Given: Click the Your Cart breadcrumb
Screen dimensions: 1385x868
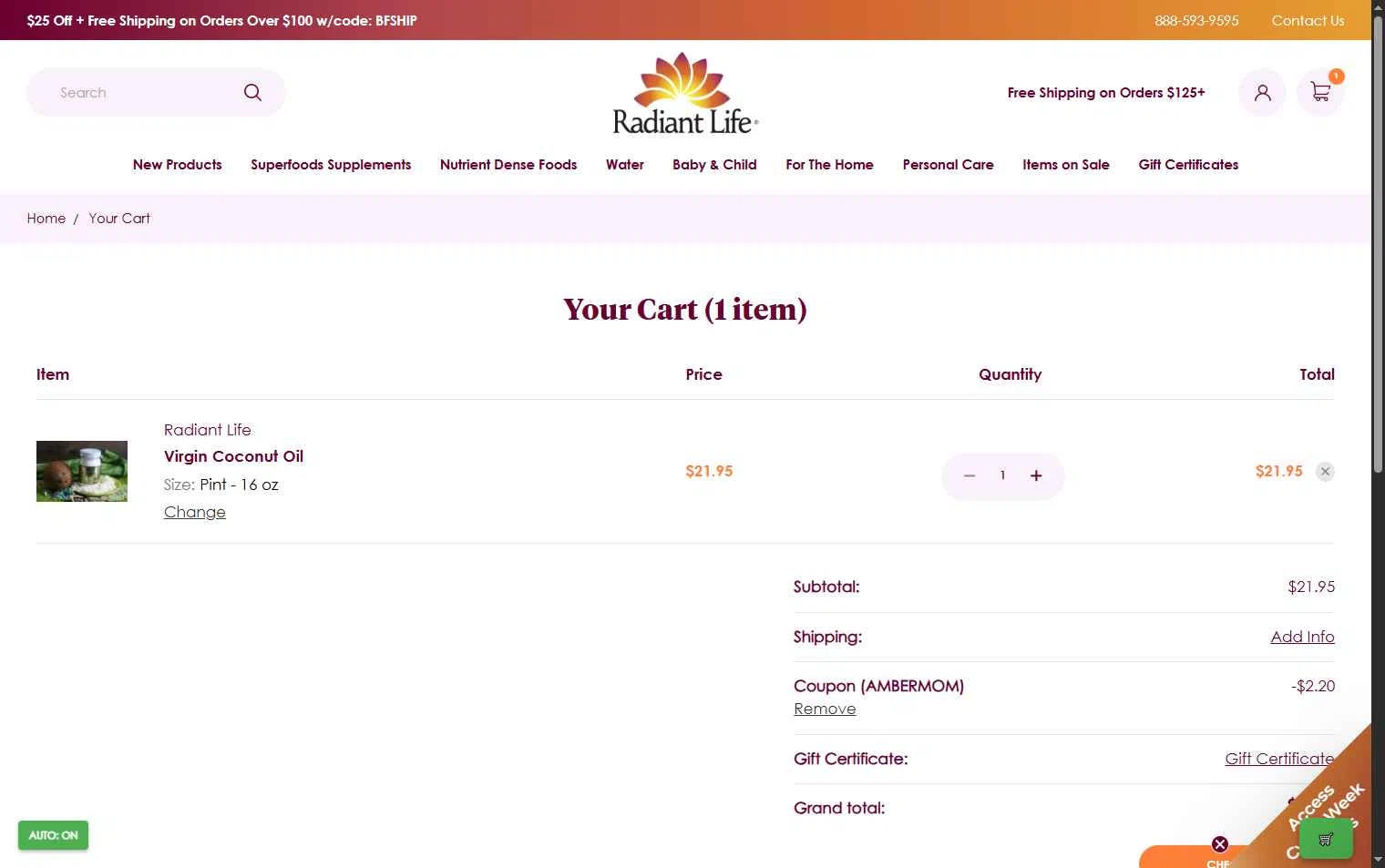Looking at the screenshot, I should click(119, 219).
